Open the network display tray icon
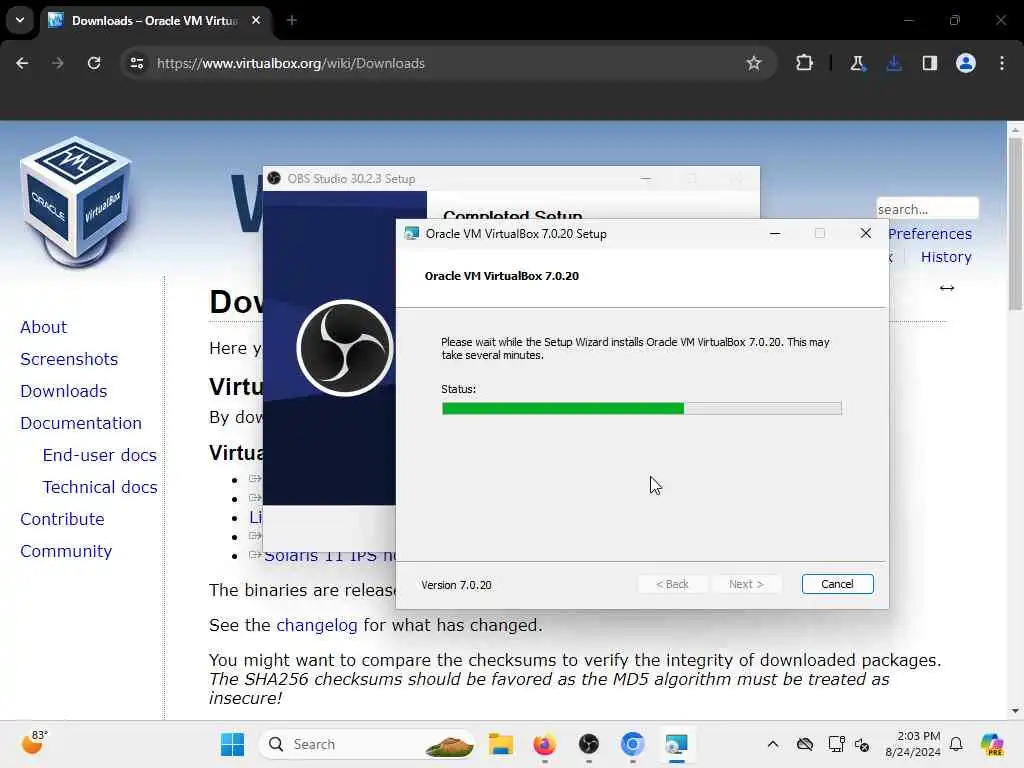 tap(836, 744)
